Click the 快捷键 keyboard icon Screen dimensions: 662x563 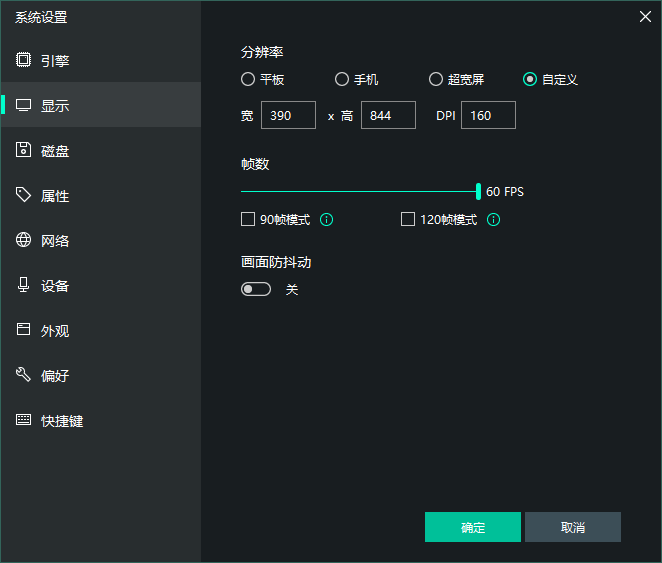[x=23, y=420]
